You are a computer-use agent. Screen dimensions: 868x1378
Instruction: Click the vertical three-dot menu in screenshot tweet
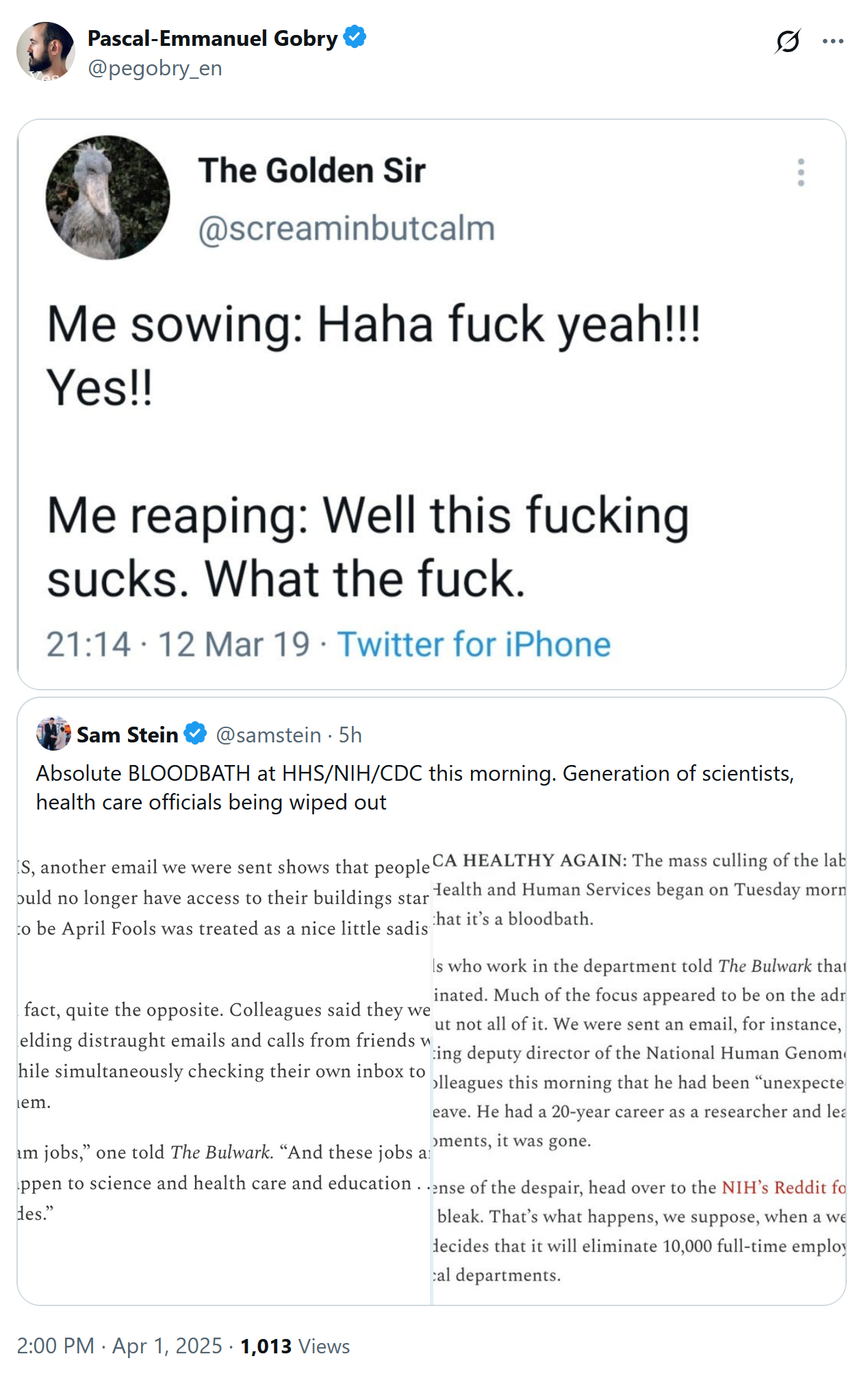(x=800, y=173)
